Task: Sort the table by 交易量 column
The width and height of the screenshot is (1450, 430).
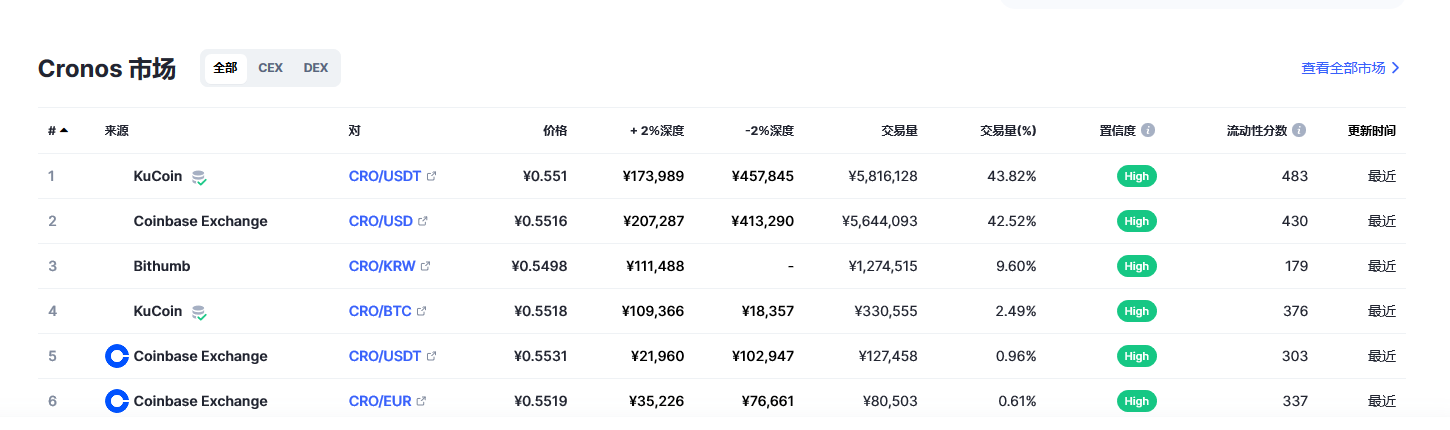Action: click(899, 131)
